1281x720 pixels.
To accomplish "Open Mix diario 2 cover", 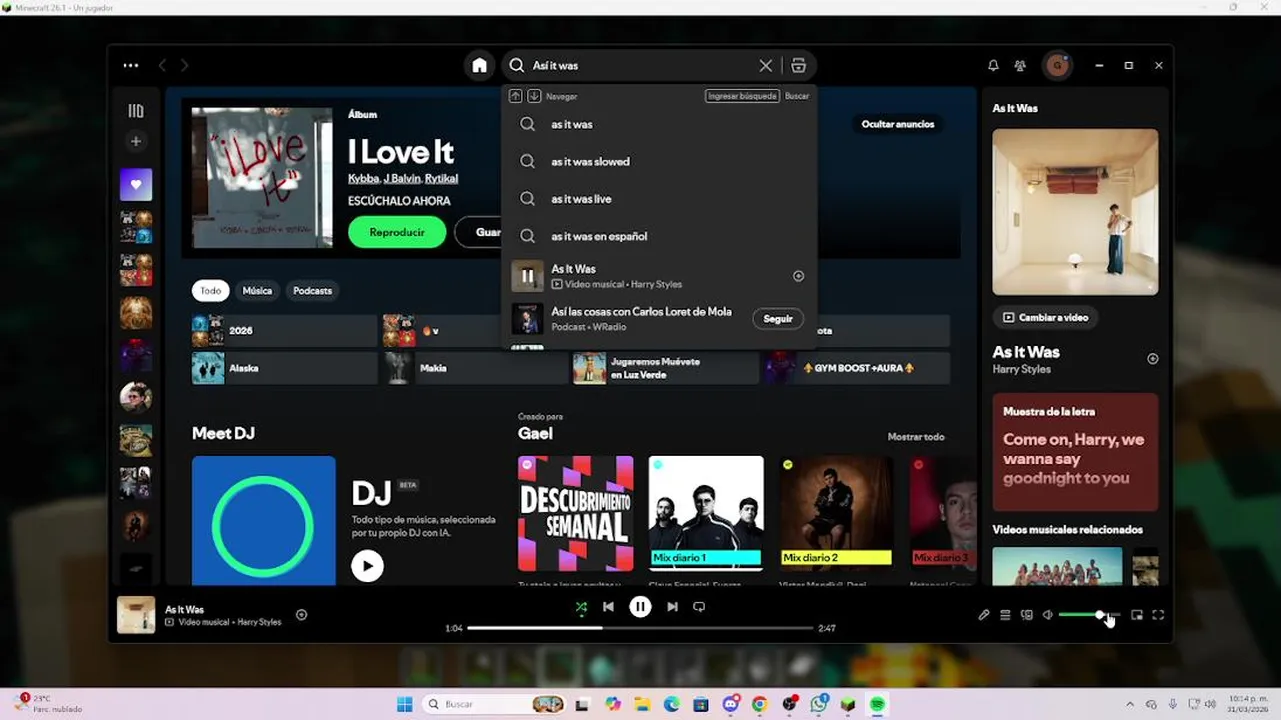I will (x=837, y=514).
